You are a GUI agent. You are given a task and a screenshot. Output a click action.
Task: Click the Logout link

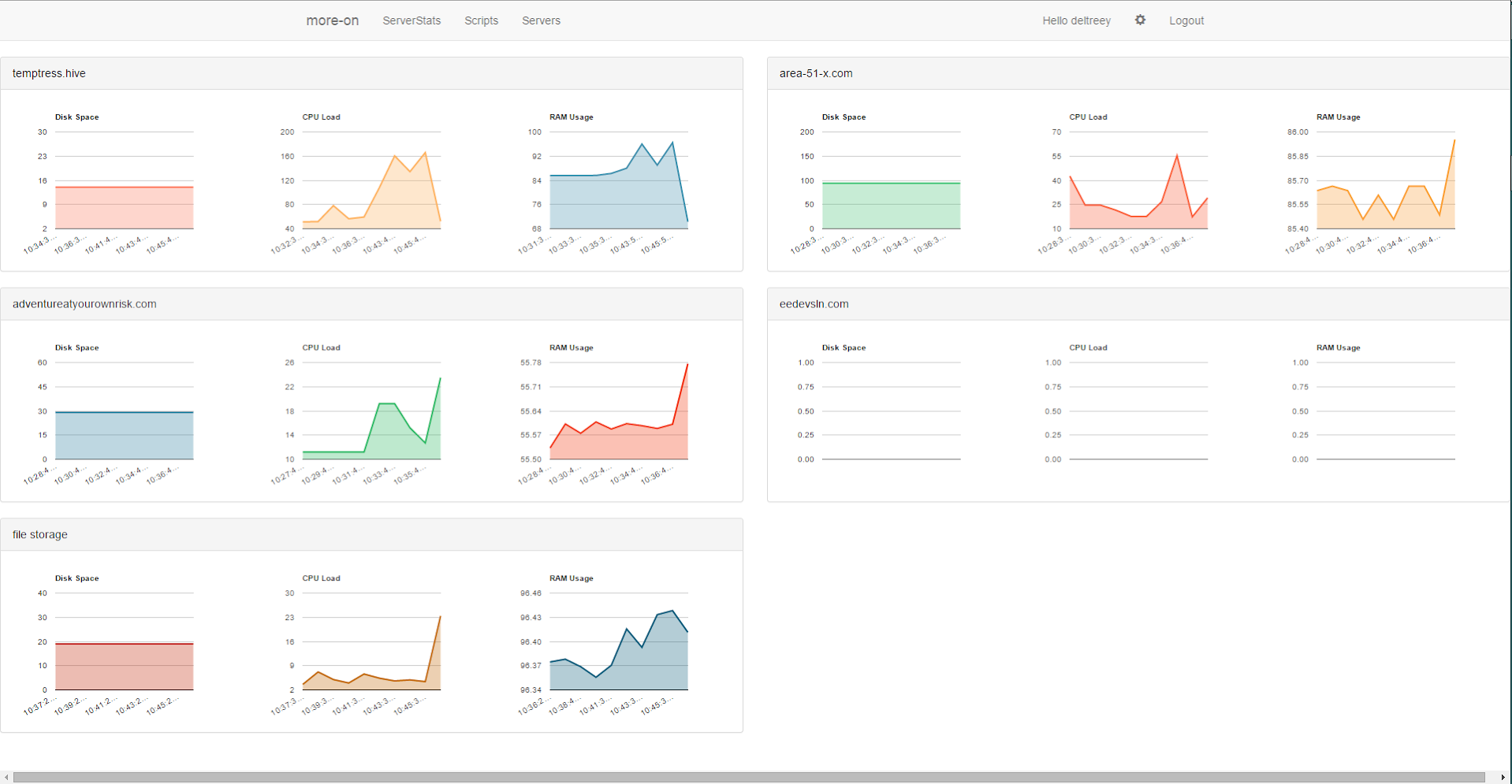pos(1186,20)
